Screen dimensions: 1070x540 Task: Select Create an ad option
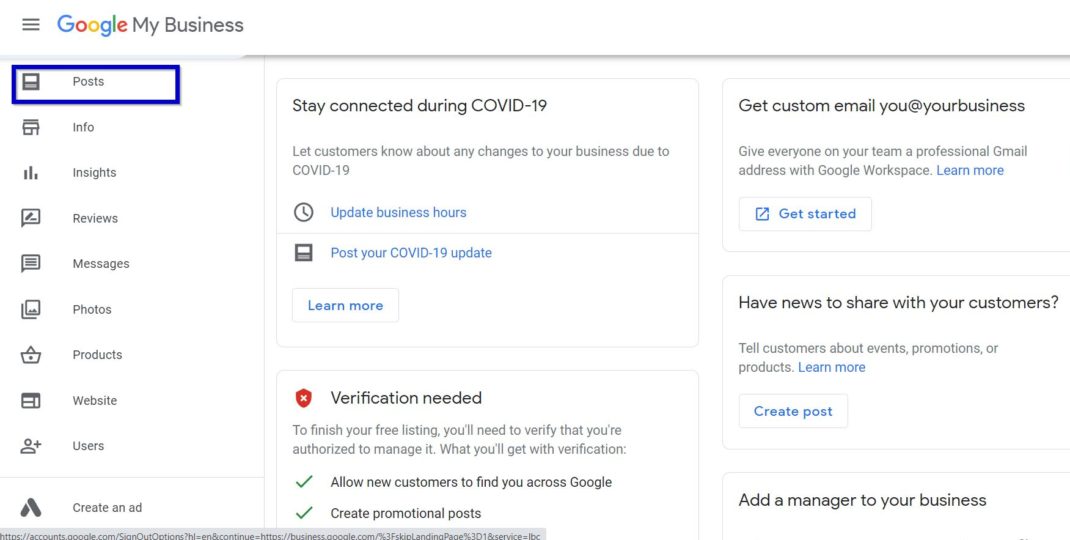click(107, 507)
